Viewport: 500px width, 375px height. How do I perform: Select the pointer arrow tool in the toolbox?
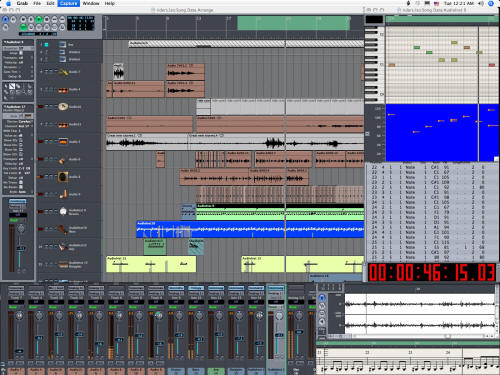[x=6, y=86]
